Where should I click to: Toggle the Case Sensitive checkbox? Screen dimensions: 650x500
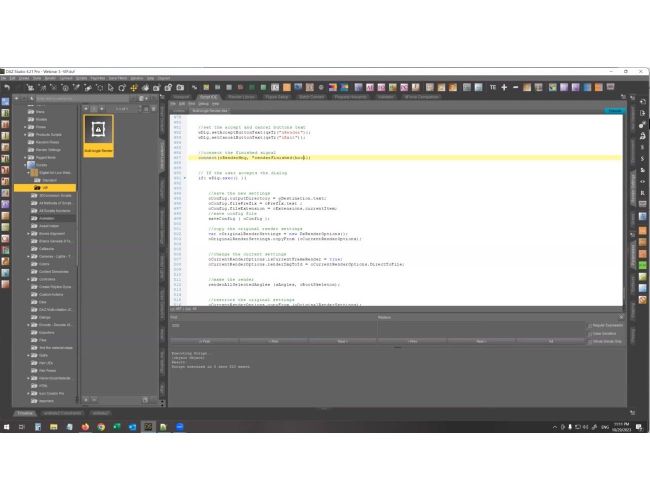click(590, 334)
